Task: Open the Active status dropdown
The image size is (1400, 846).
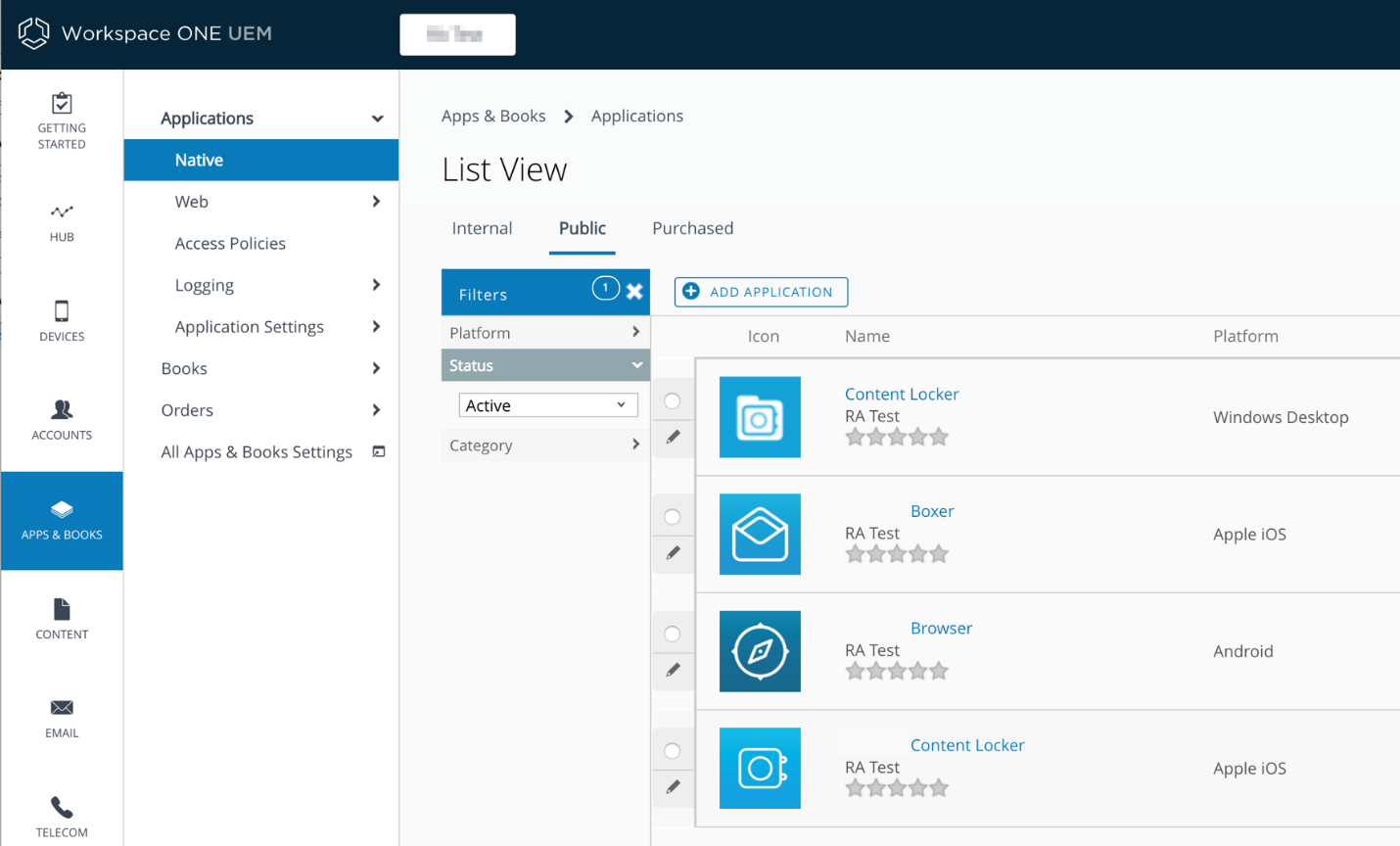Action: coord(548,404)
